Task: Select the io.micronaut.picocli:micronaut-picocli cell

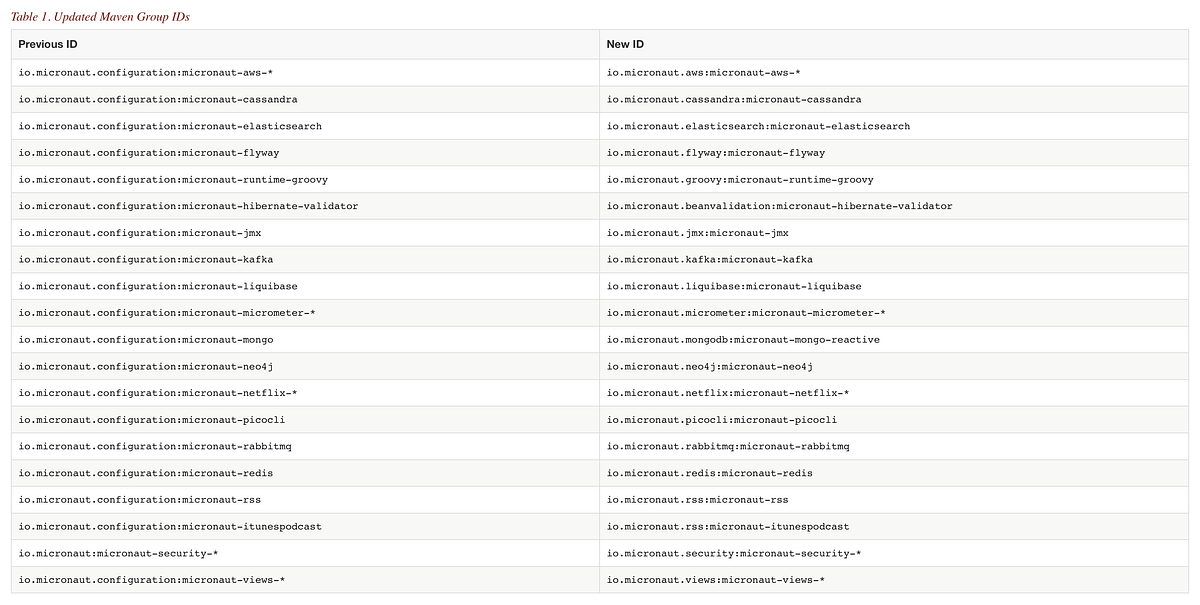Action: 722,419
